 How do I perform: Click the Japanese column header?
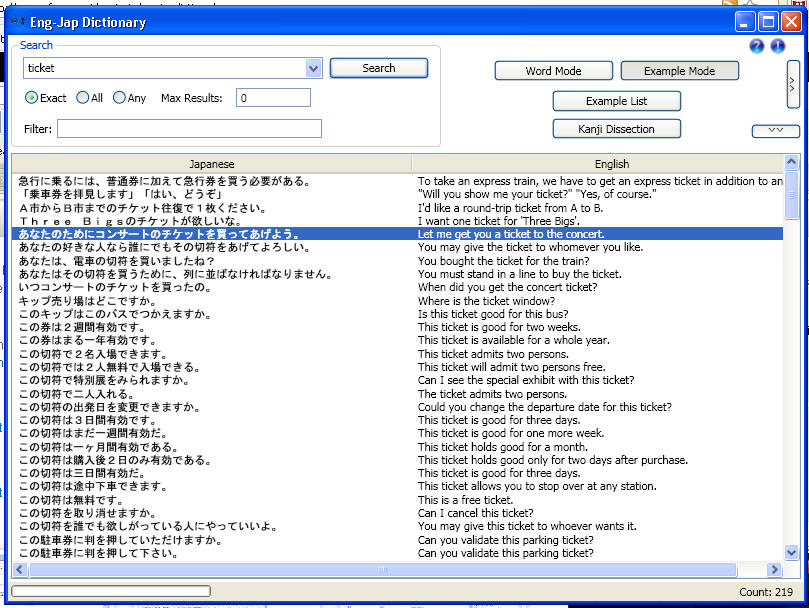click(x=210, y=163)
